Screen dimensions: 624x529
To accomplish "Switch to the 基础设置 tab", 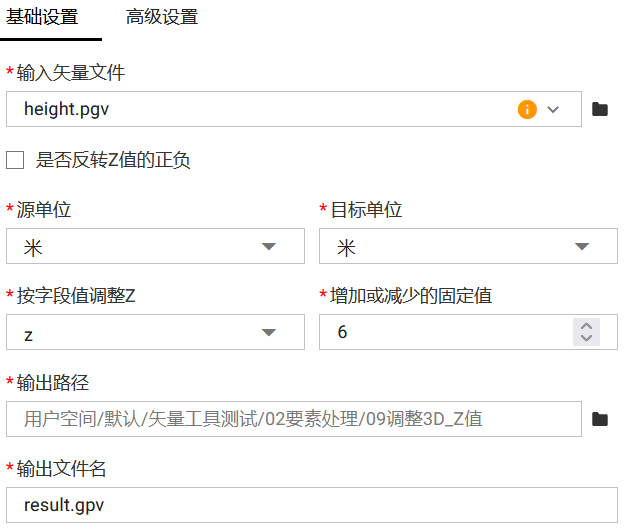I will click(x=43, y=18).
